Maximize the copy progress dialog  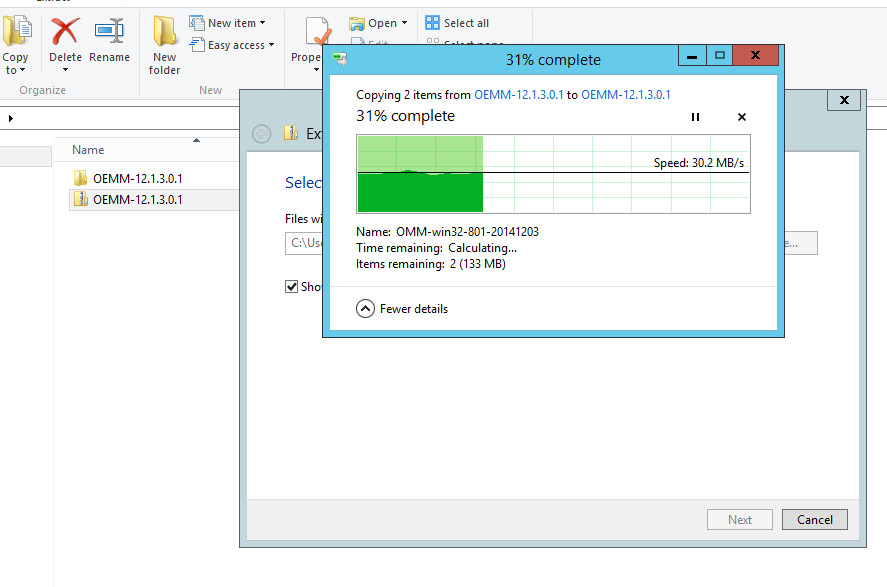[720, 55]
